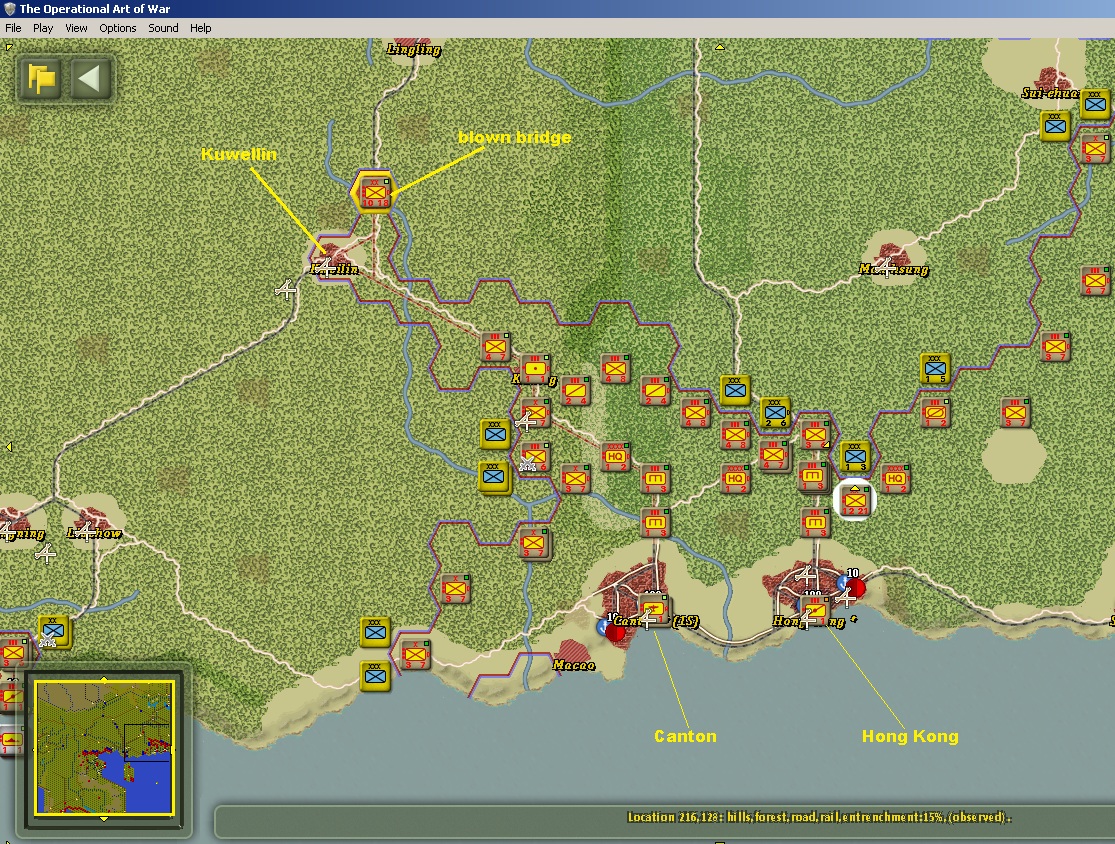Select the blue XXX unit marked 1 3
Image resolution: width=1115 pixels, height=844 pixels.
click(855, 456)
